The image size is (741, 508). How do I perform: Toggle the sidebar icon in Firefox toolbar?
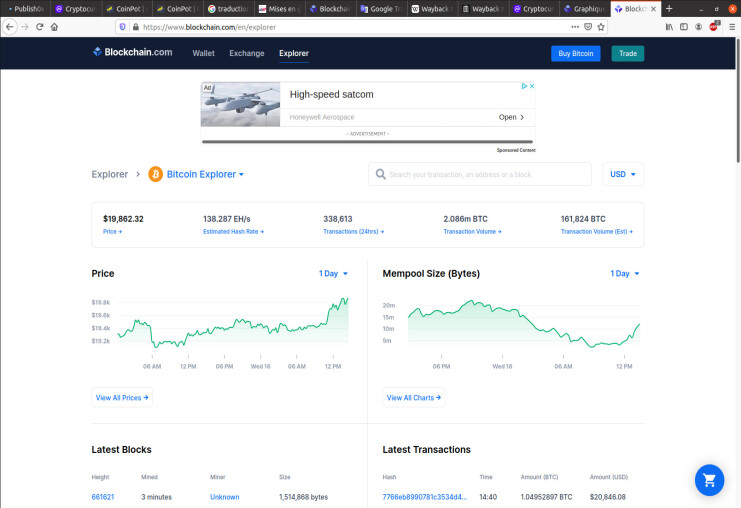(x=683, y=27)
